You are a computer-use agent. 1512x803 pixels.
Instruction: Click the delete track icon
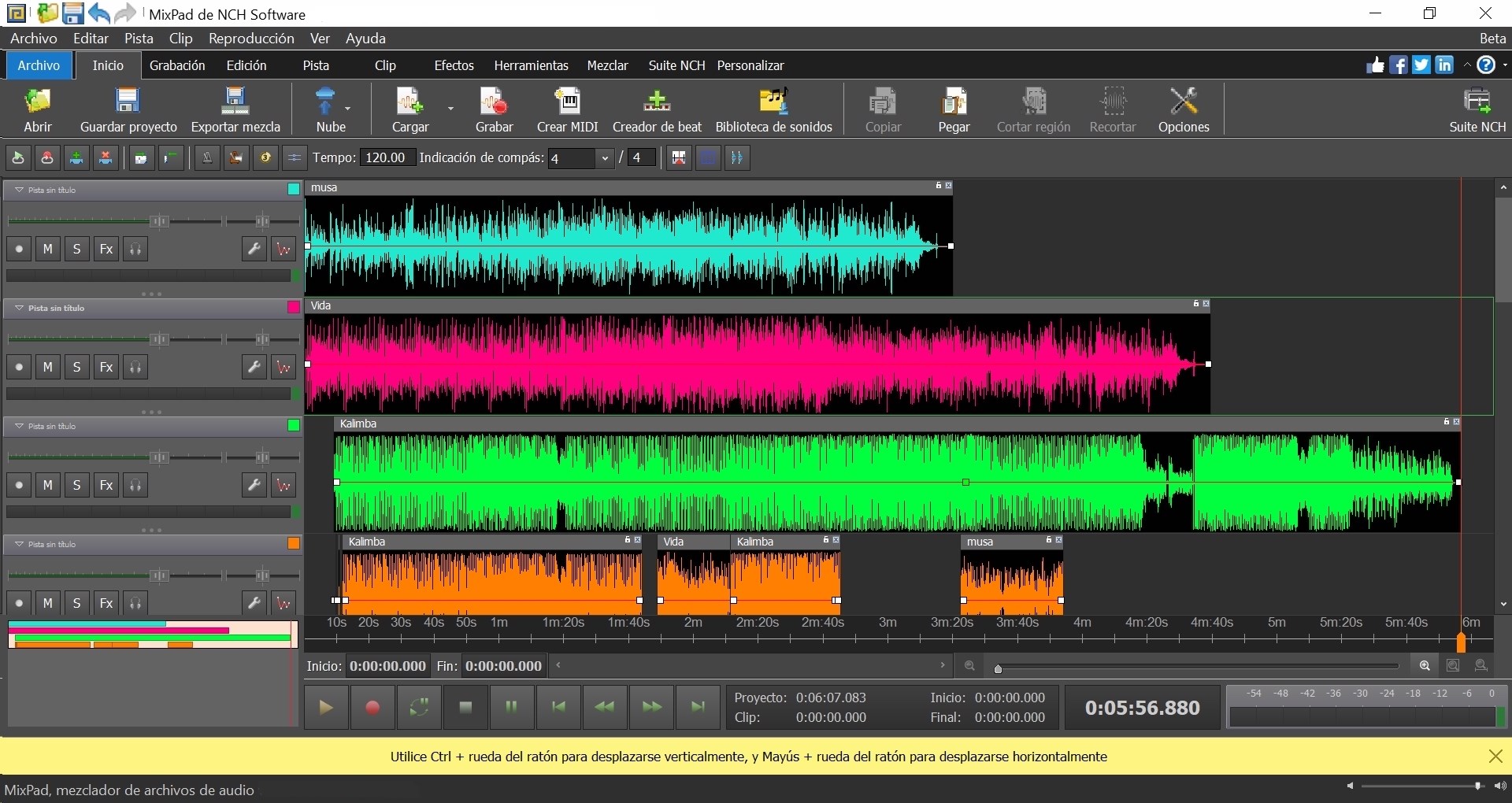click(106, 157)
